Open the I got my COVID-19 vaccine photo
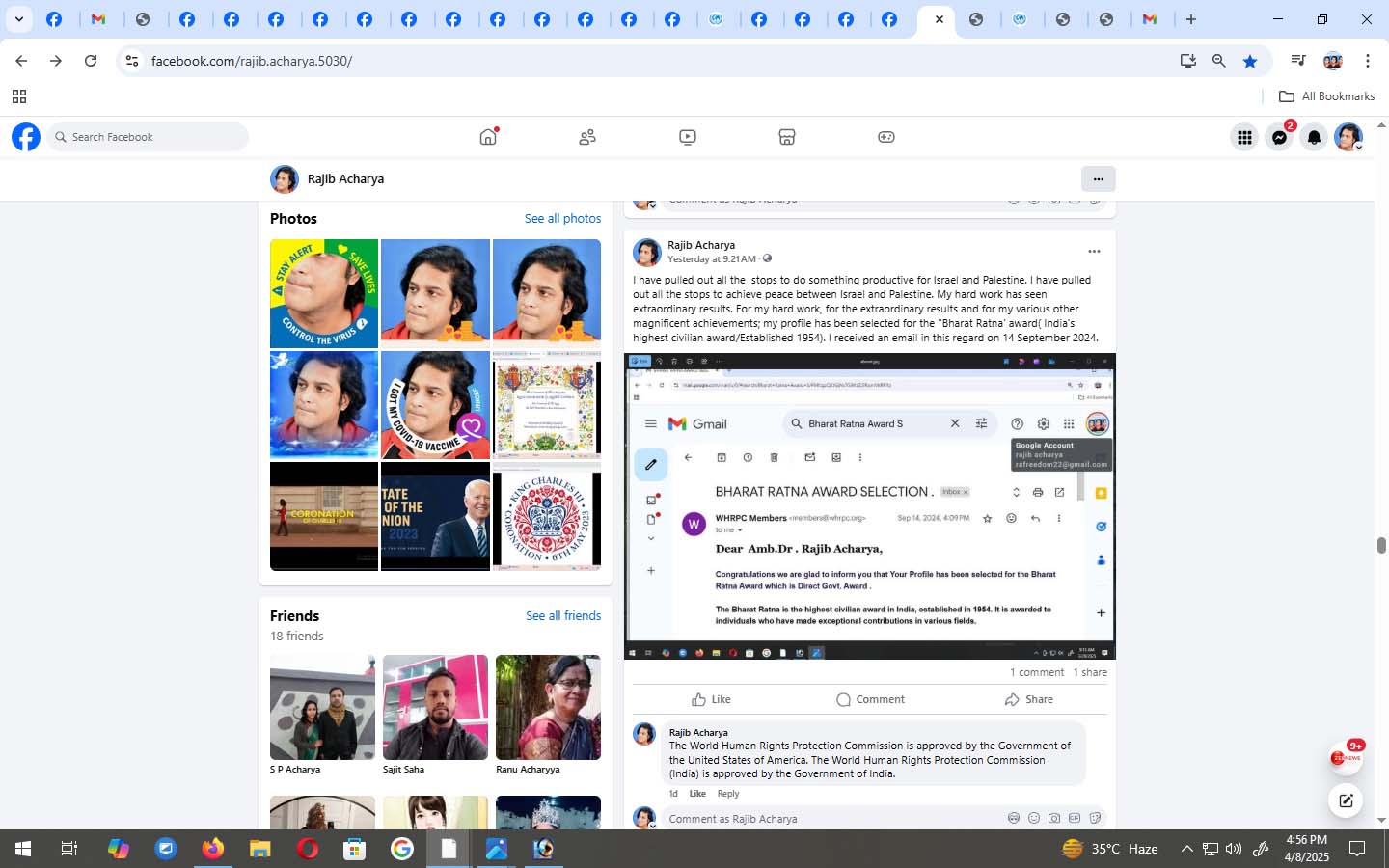Viewport: 1389px width, 868px height. point(435,405)
